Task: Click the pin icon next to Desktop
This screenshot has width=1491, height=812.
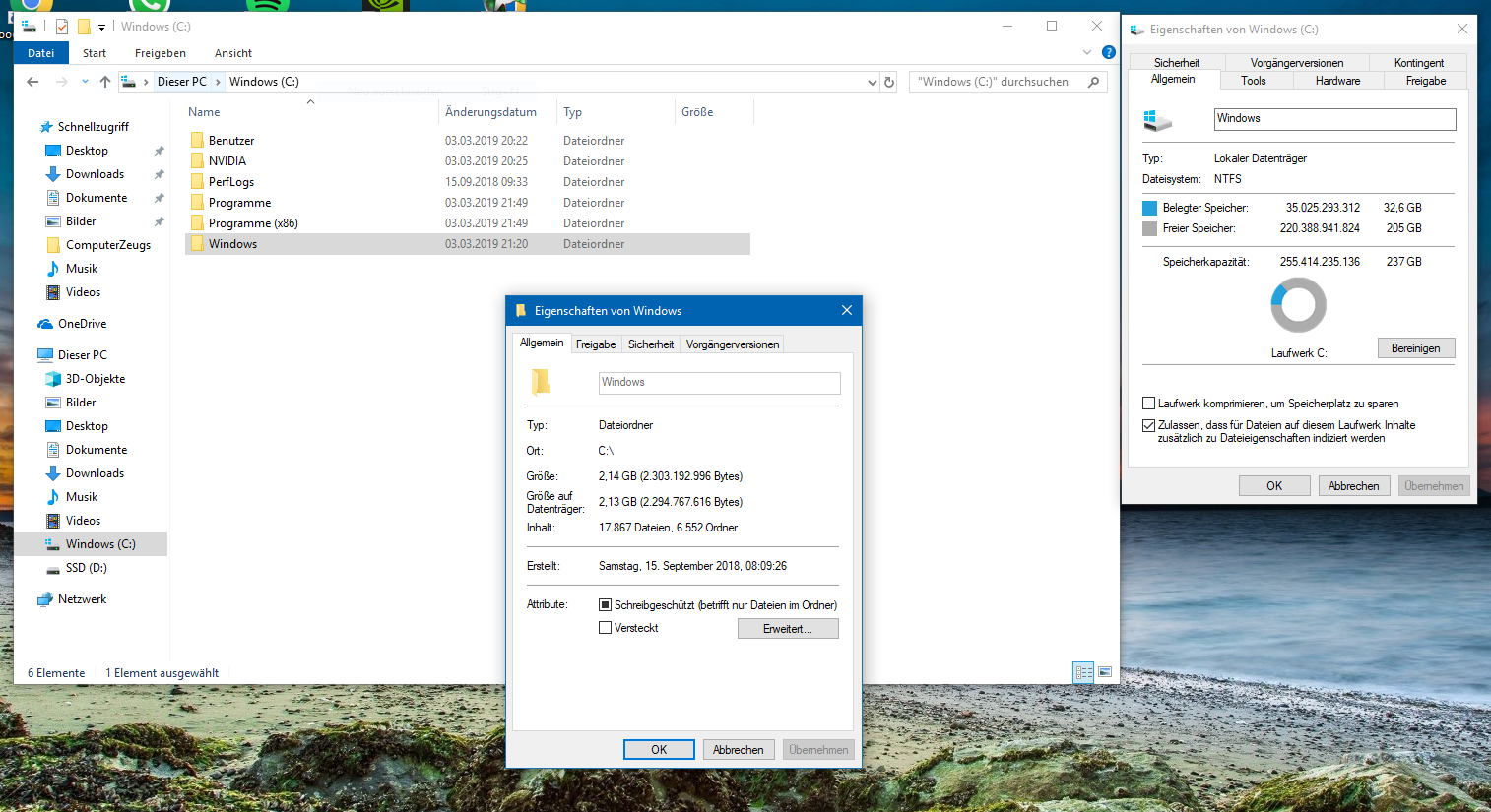Action: [159, 151]
